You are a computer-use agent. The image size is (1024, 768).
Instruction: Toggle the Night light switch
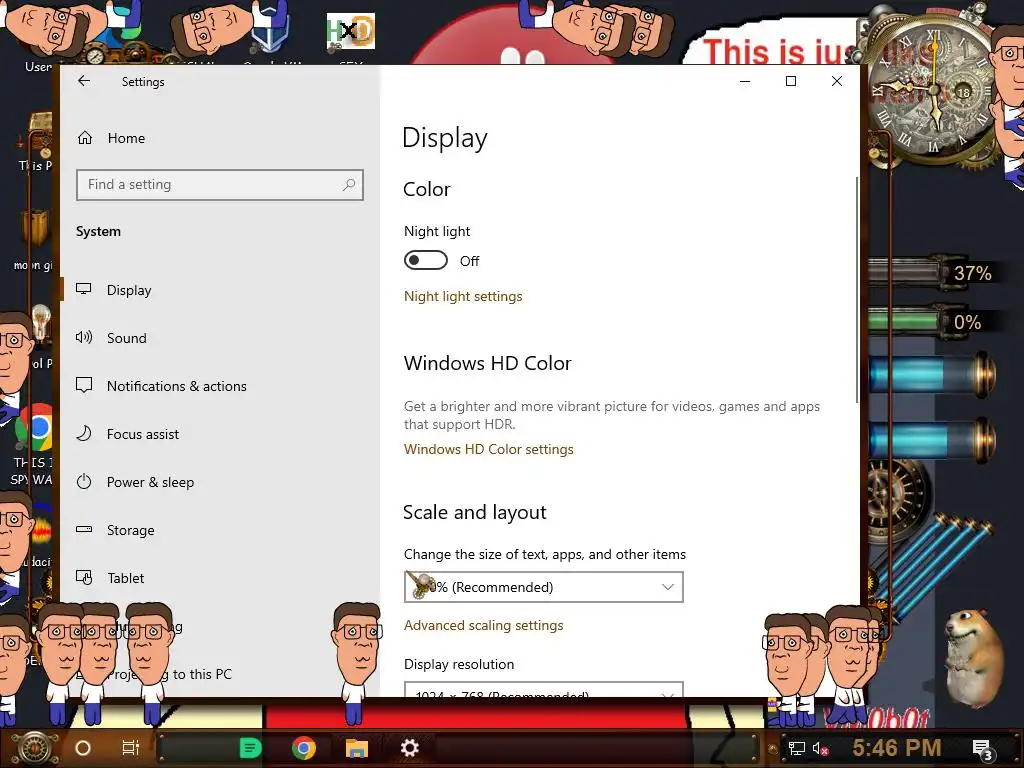tap(426, 261)
